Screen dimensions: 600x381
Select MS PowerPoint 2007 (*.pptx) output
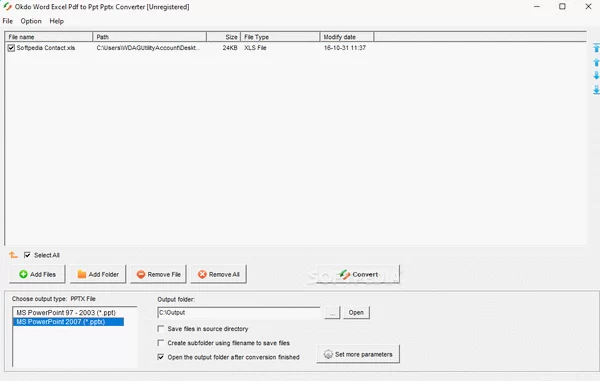[x=68, y=322]
